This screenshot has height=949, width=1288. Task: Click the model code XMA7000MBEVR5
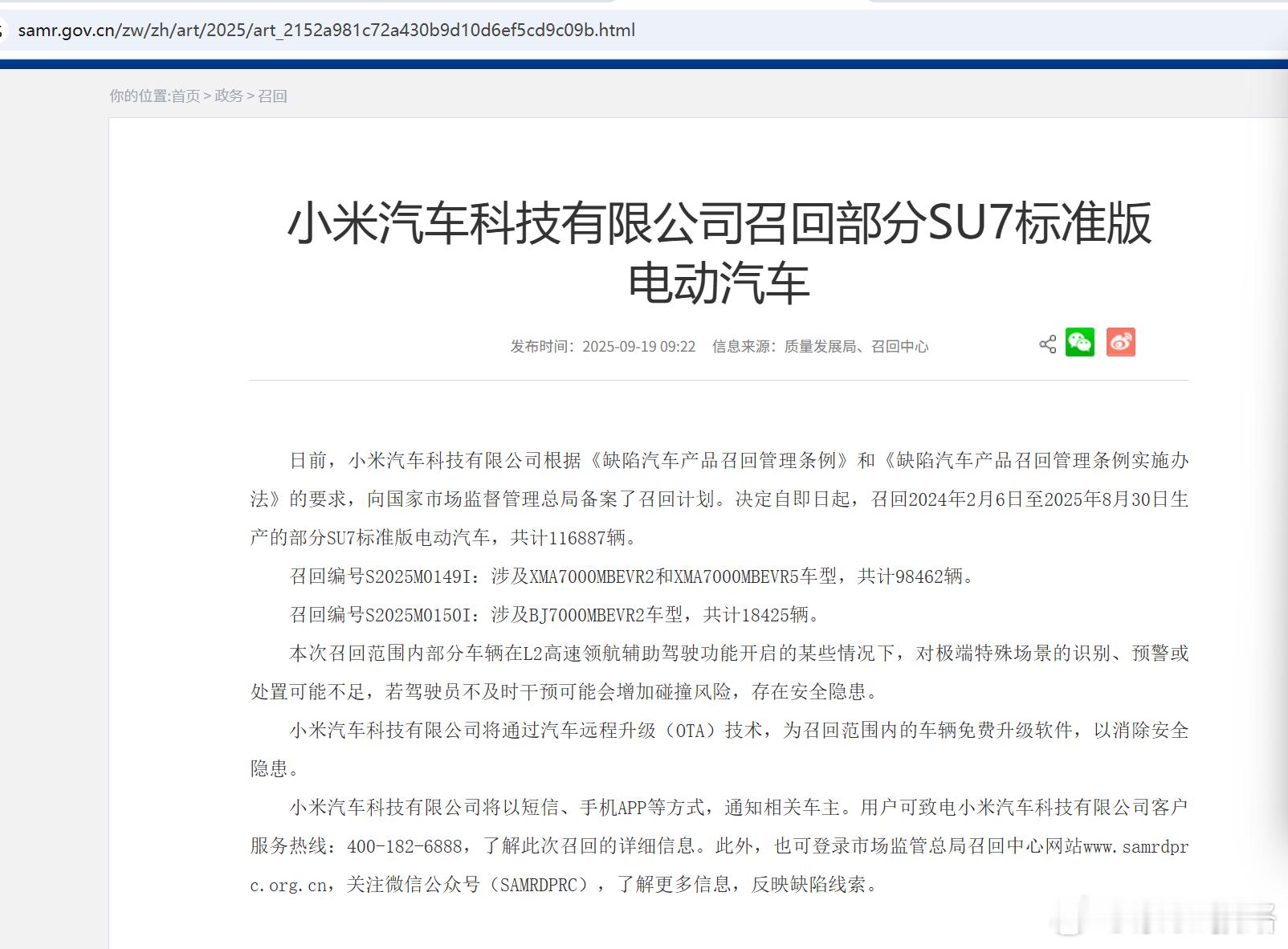[736, 576]
